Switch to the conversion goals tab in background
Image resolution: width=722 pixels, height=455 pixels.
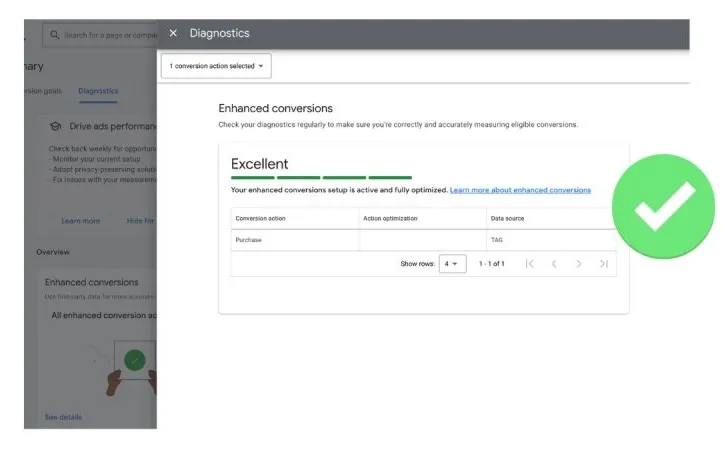tap(43, 91)
